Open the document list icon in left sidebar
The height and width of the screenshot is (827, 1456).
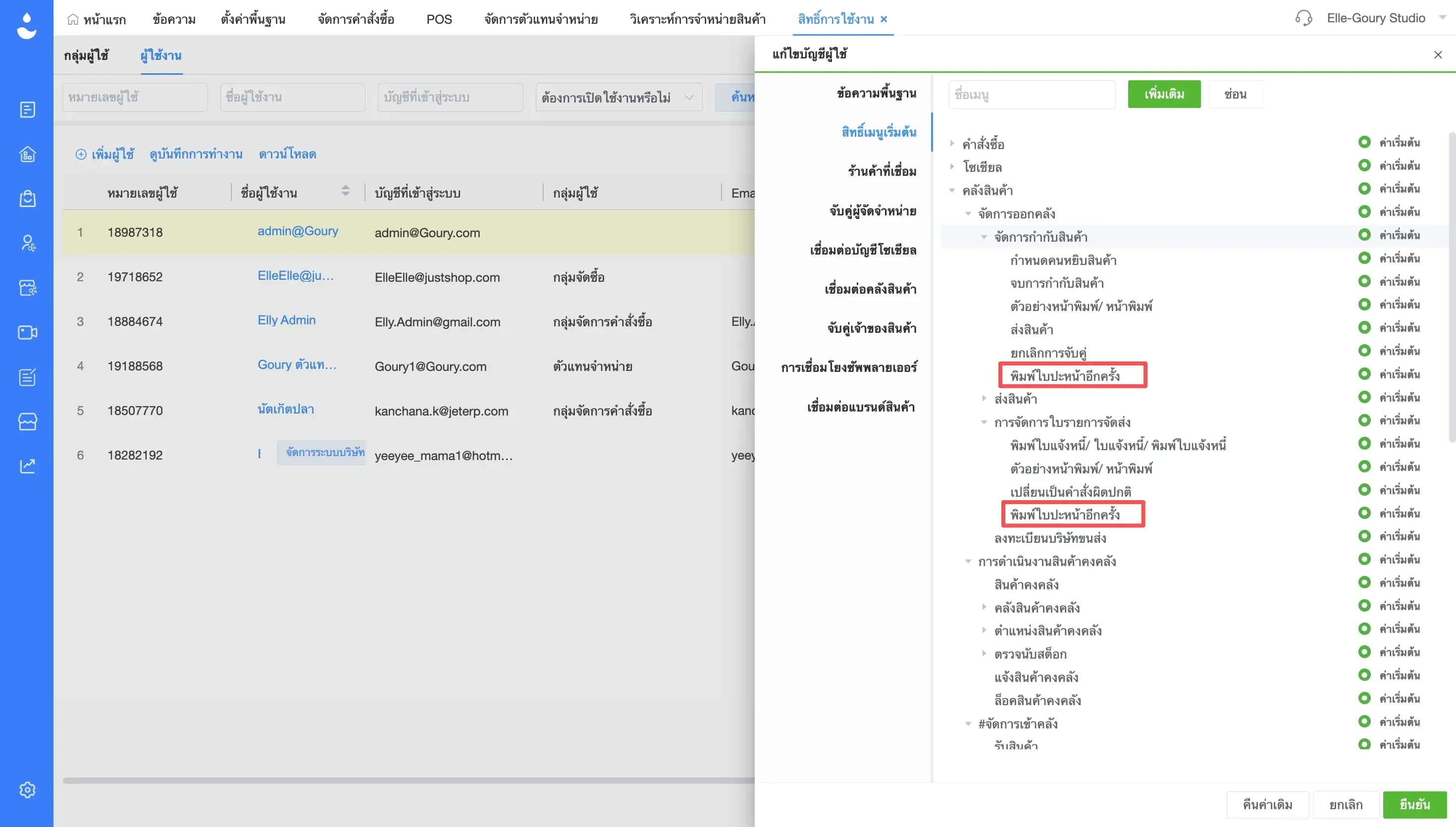pos(27,109)
